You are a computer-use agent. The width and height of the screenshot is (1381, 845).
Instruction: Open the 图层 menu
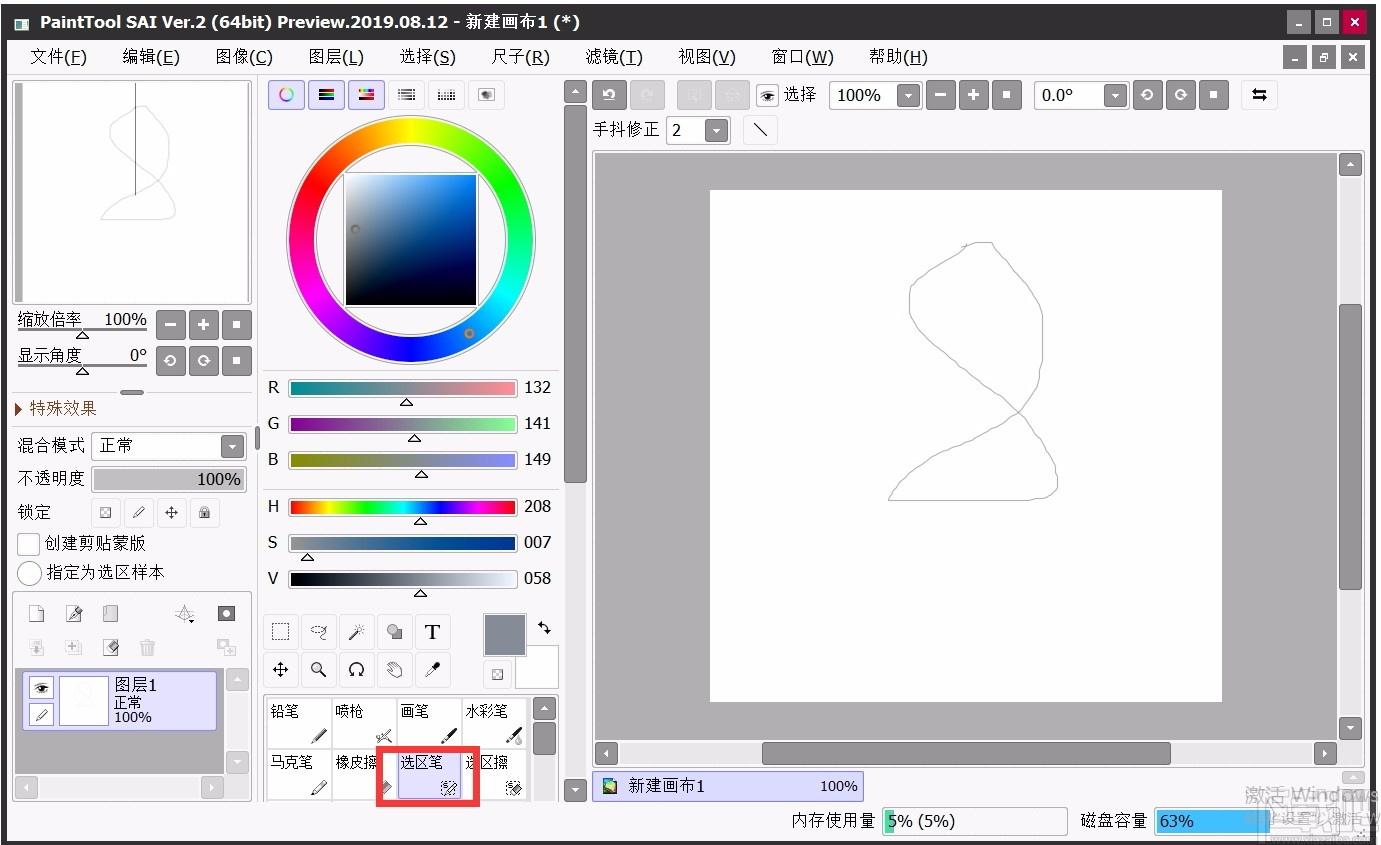click(336, 57)
